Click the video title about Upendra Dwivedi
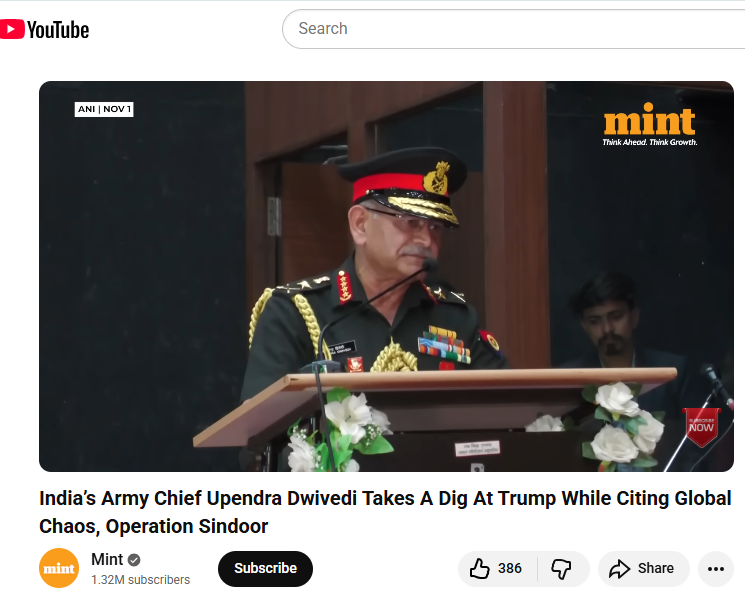 [385, 512]
